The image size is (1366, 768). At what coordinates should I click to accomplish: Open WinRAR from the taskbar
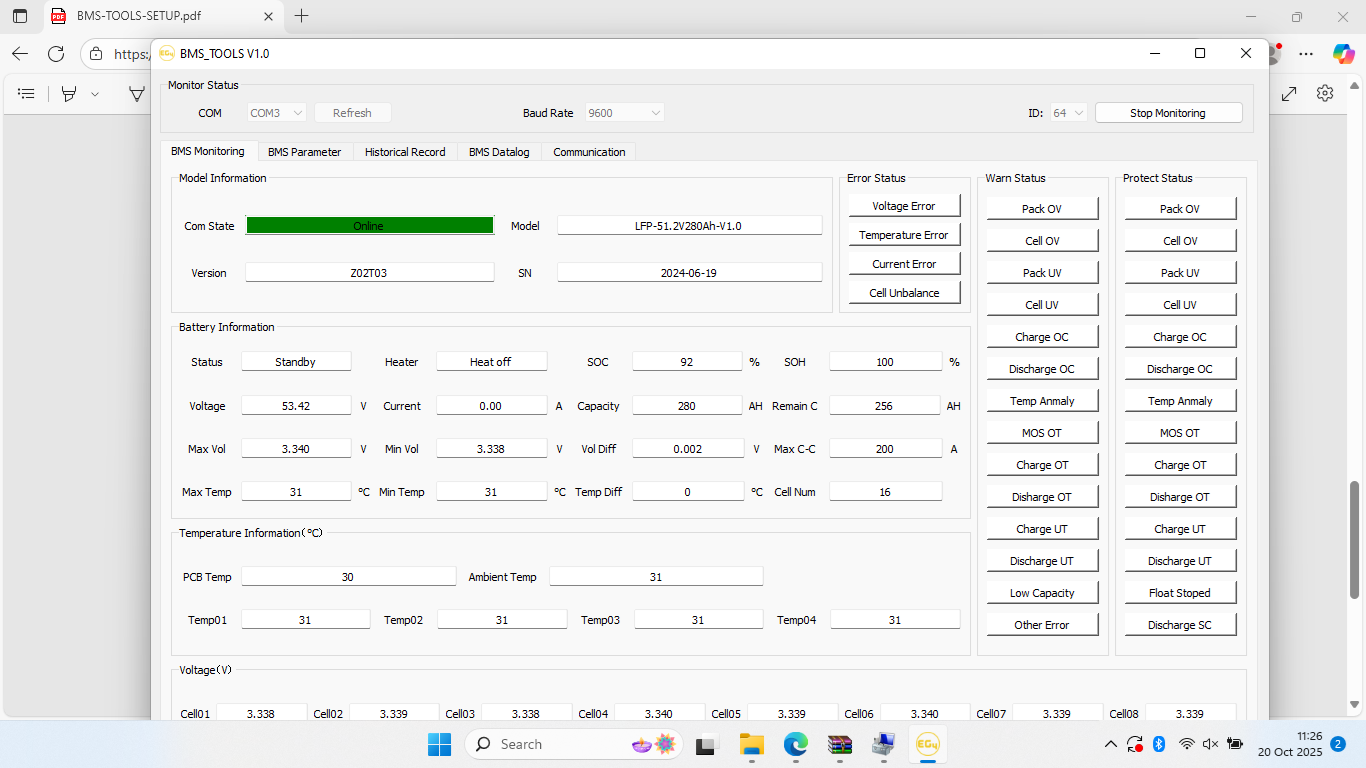(x=839, y=744)
